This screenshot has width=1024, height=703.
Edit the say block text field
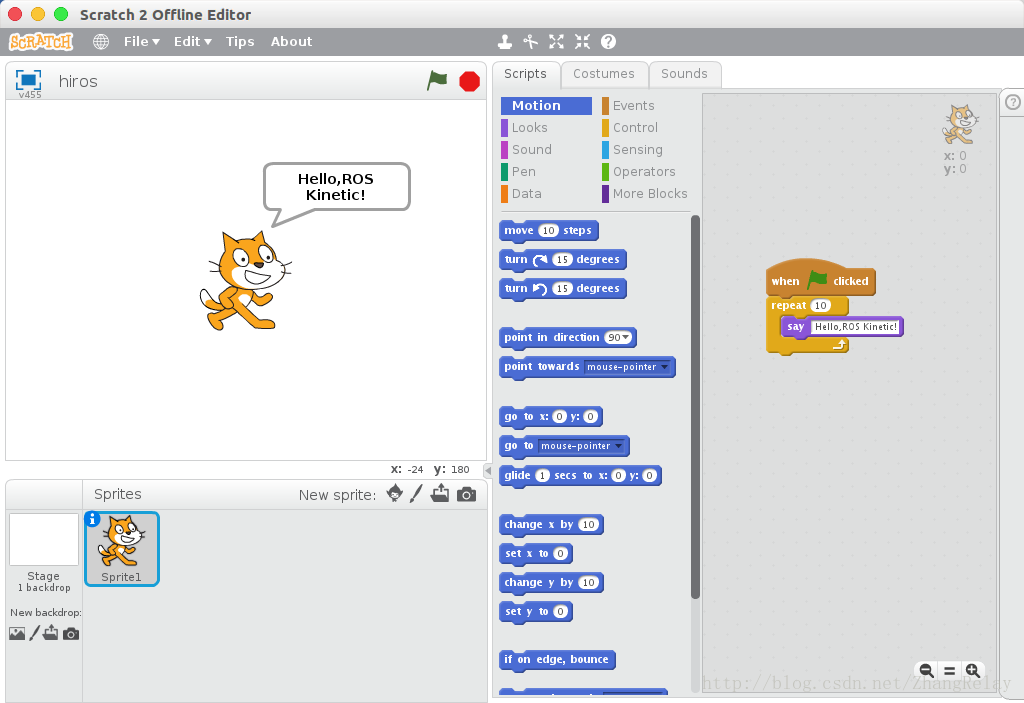point(856,327)
